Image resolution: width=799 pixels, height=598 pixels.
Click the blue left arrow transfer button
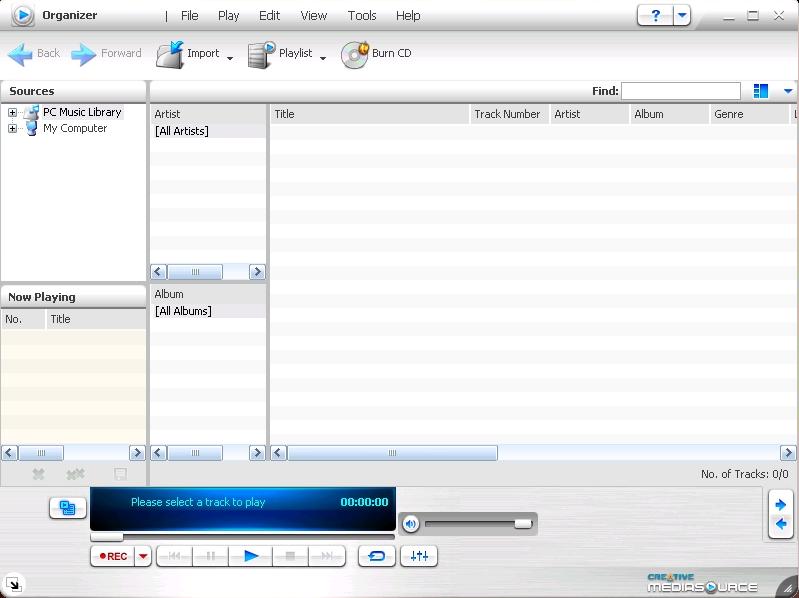tap(780, 524)
